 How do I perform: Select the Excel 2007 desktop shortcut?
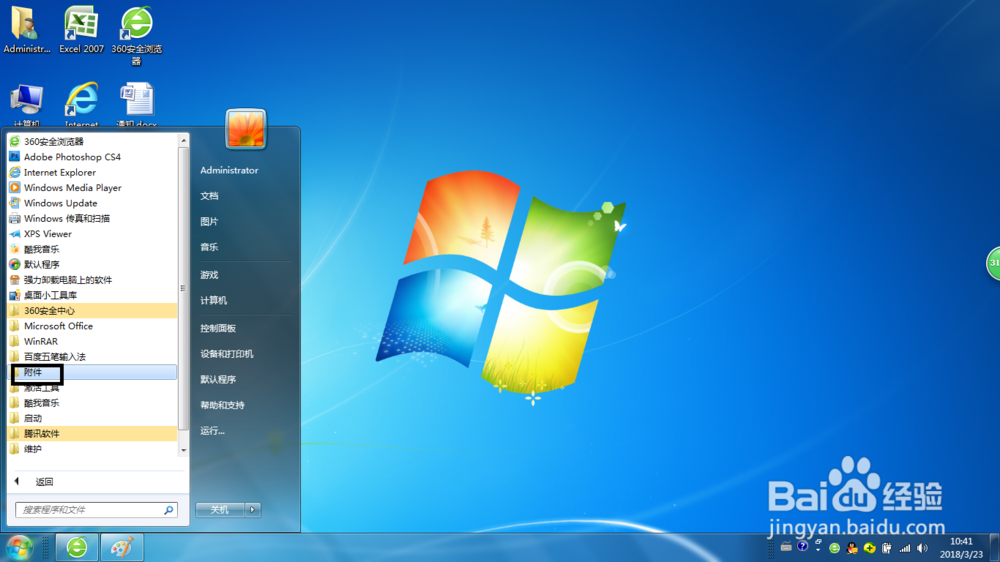tap(81, 29)
